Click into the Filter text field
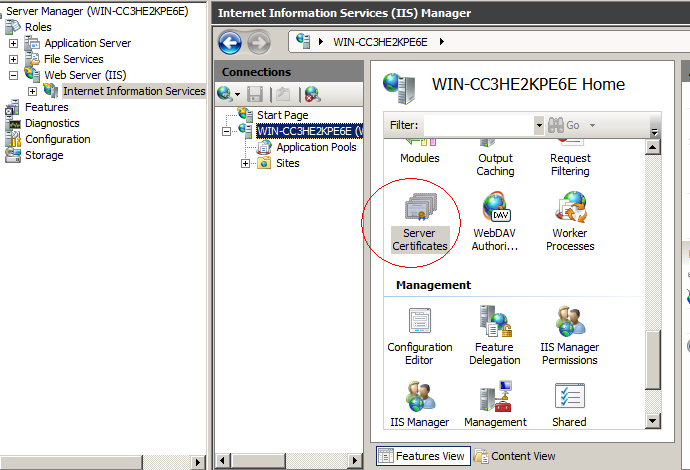 (x=479, y=125)
